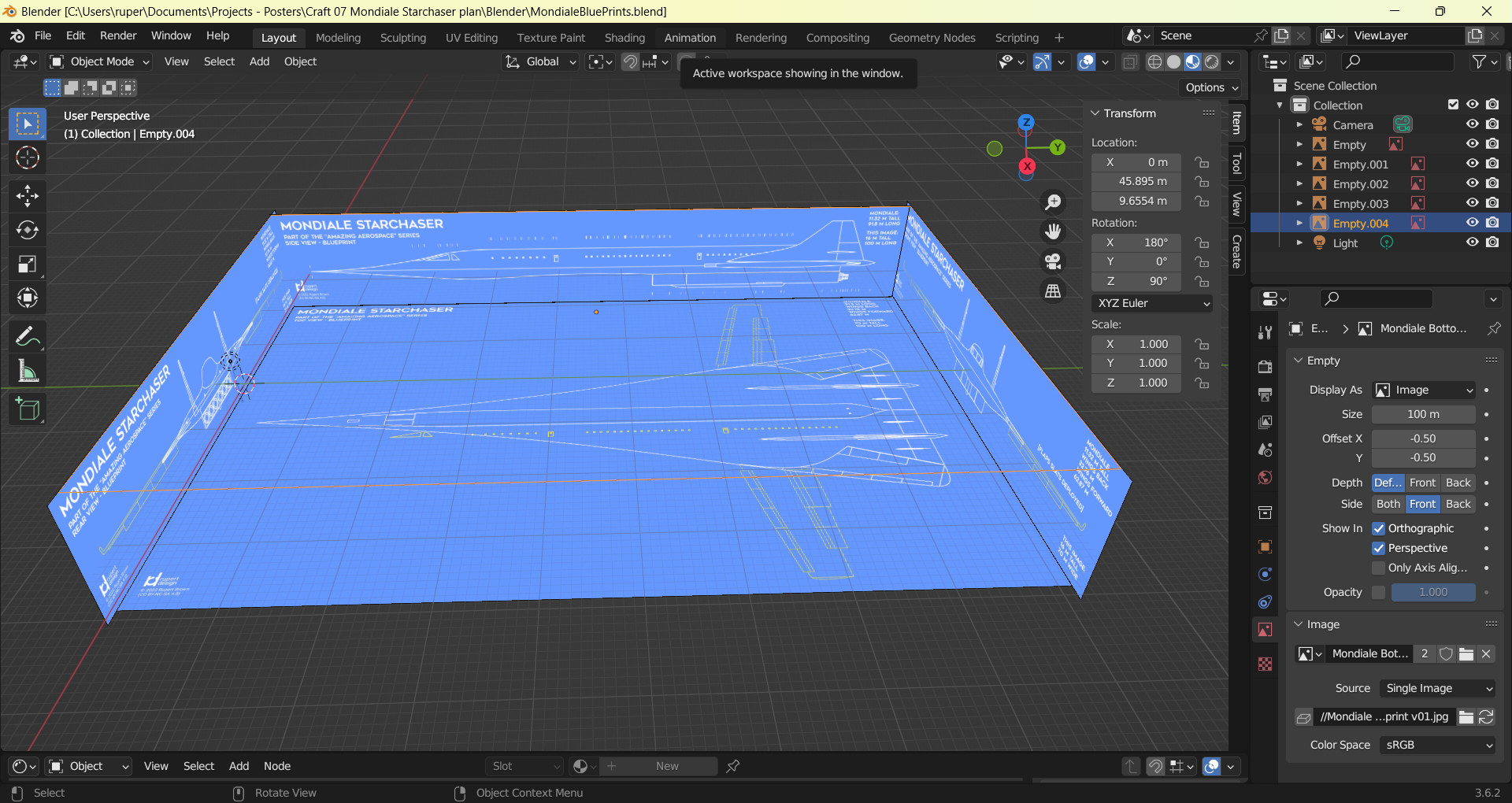Open the Output properties tab
1512x803 pixels.
1265,394
